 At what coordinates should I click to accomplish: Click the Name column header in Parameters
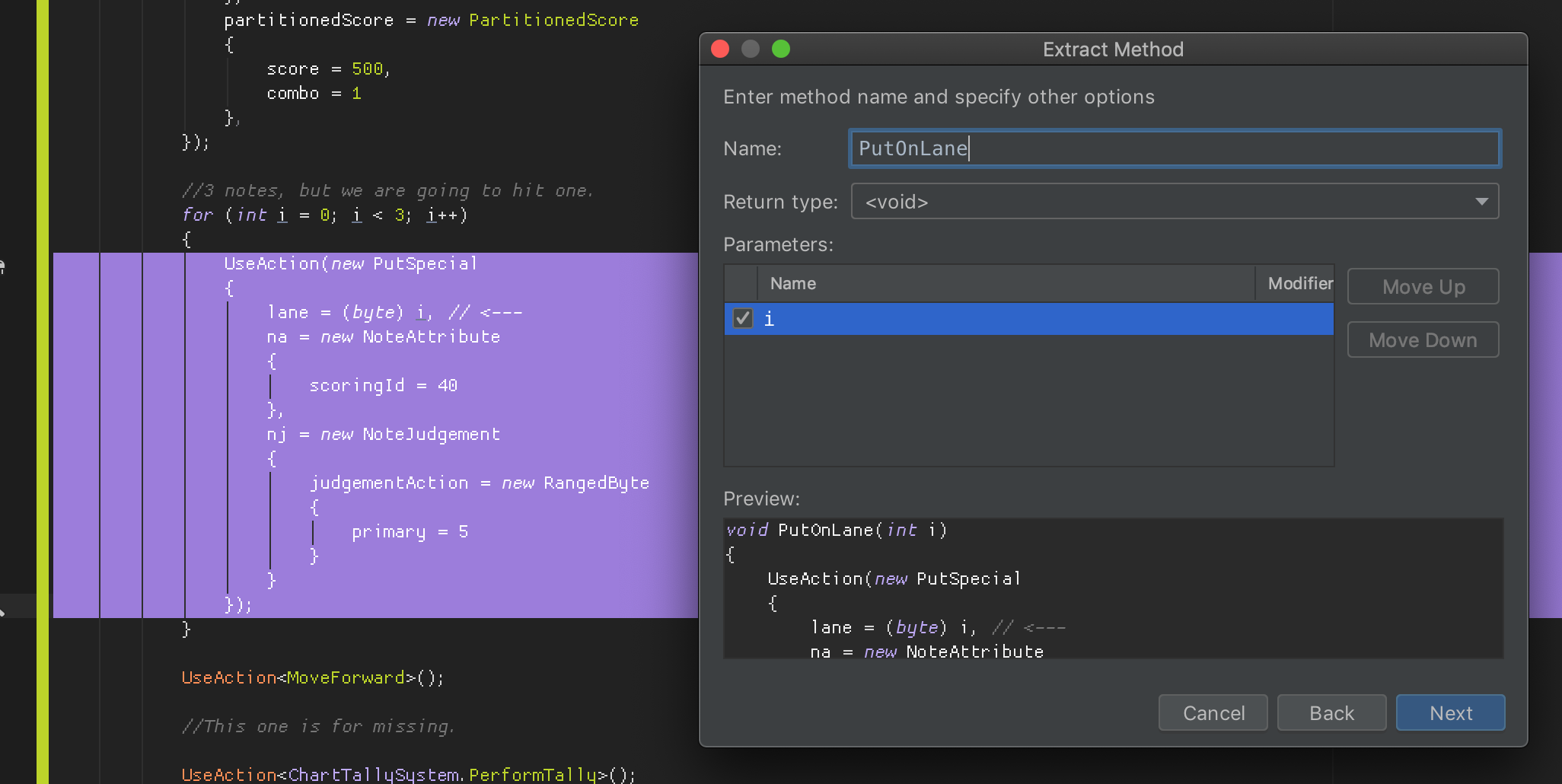(x=1006, y=284)
